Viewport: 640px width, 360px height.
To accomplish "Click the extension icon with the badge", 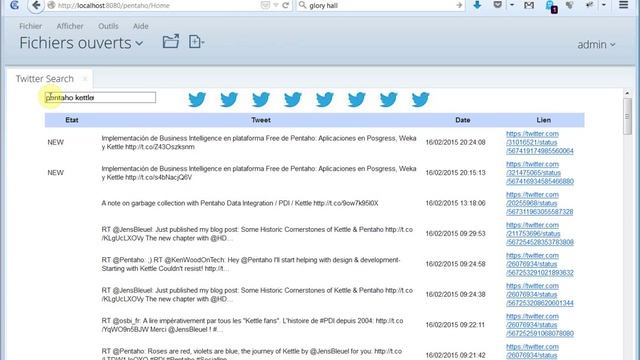I will (x=551, y=6).
